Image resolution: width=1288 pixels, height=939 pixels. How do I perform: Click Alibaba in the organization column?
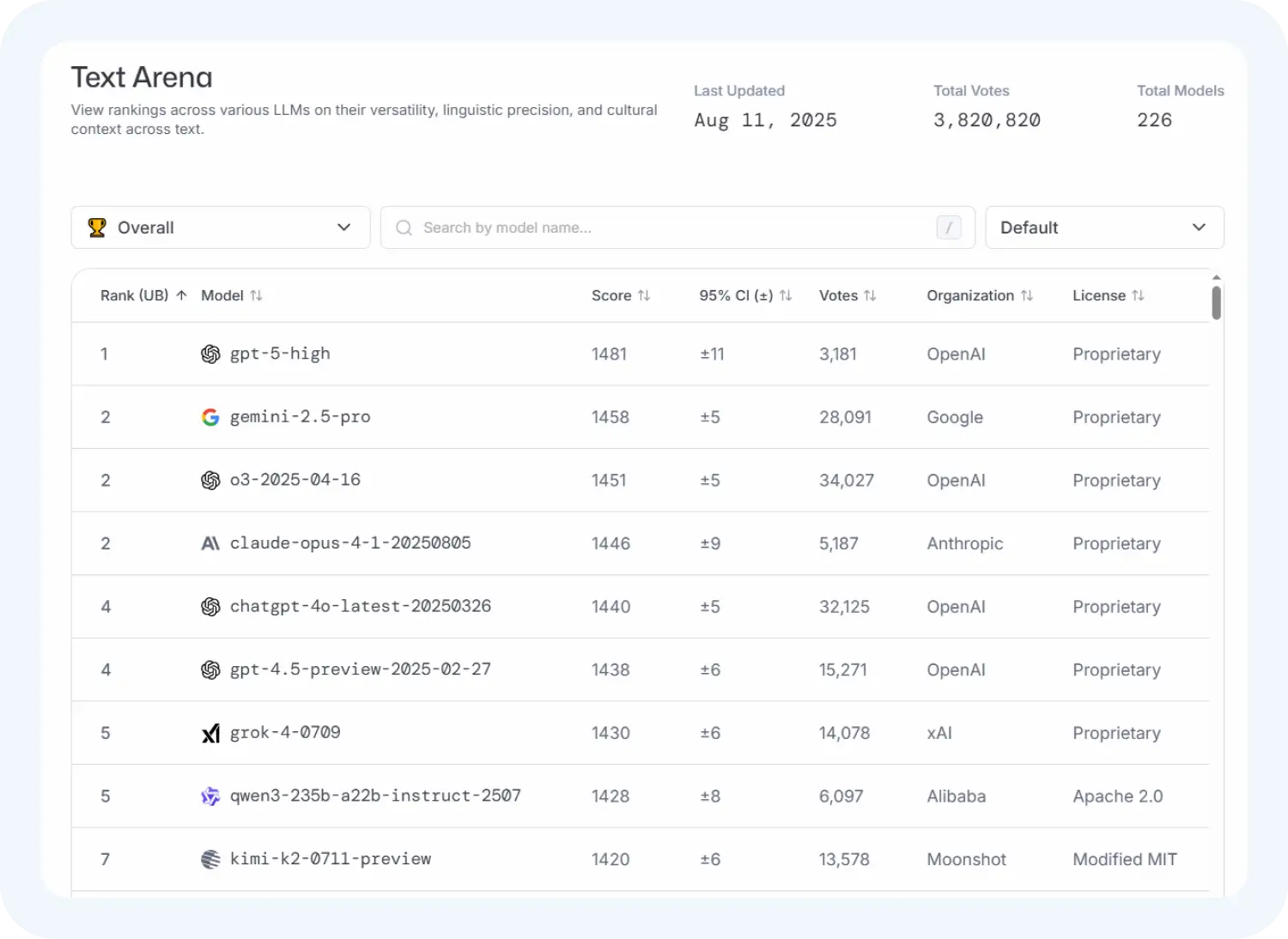tap(957, 797)
